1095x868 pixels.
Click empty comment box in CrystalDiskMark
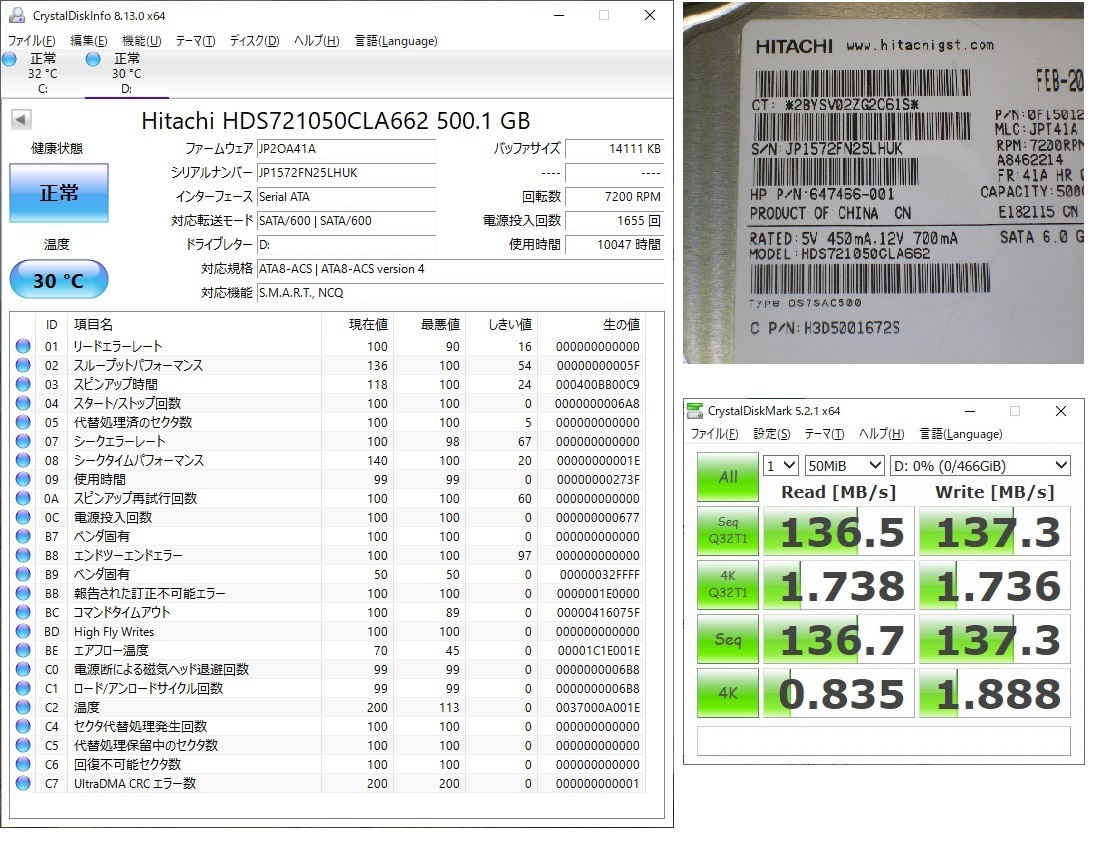coord(883,740)
